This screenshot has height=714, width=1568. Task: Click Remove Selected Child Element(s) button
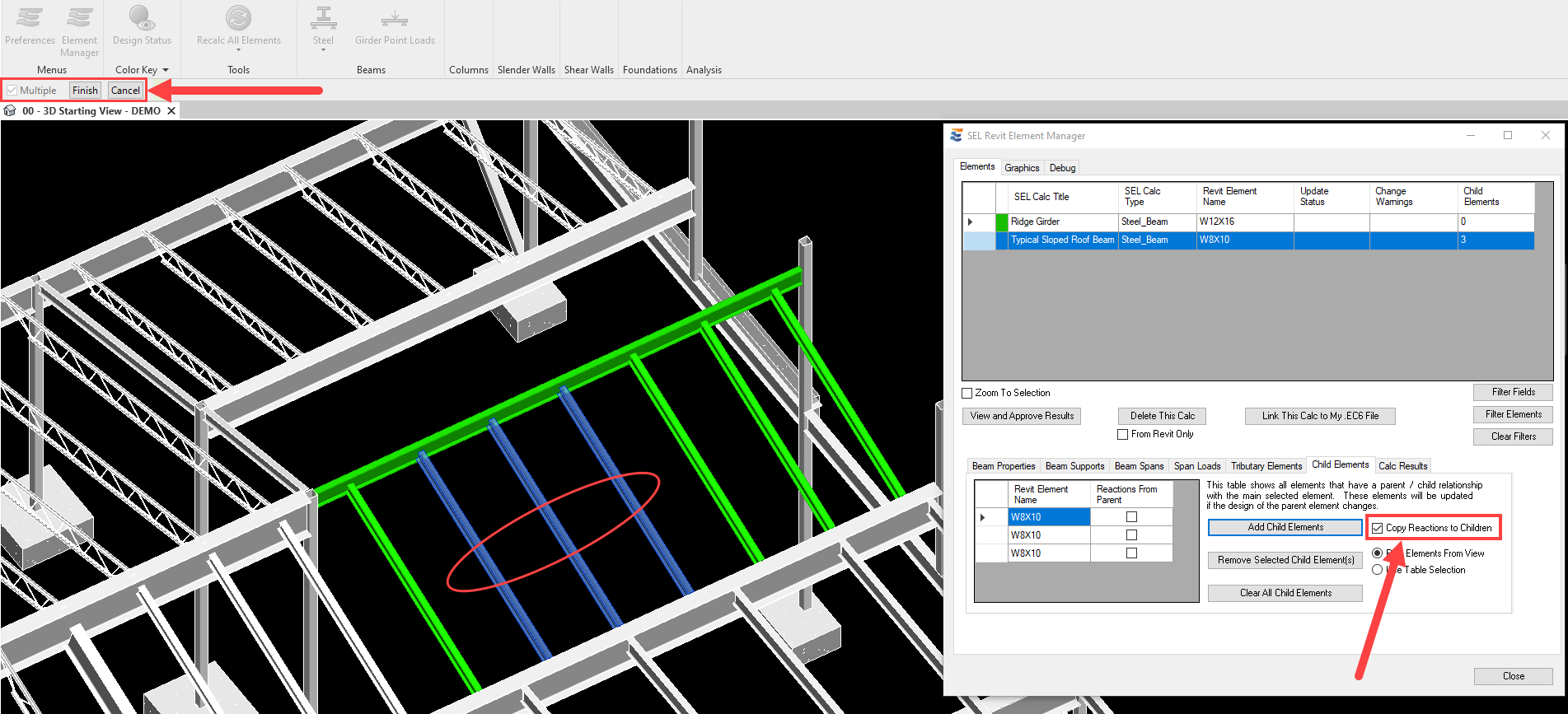(1285, 560)
